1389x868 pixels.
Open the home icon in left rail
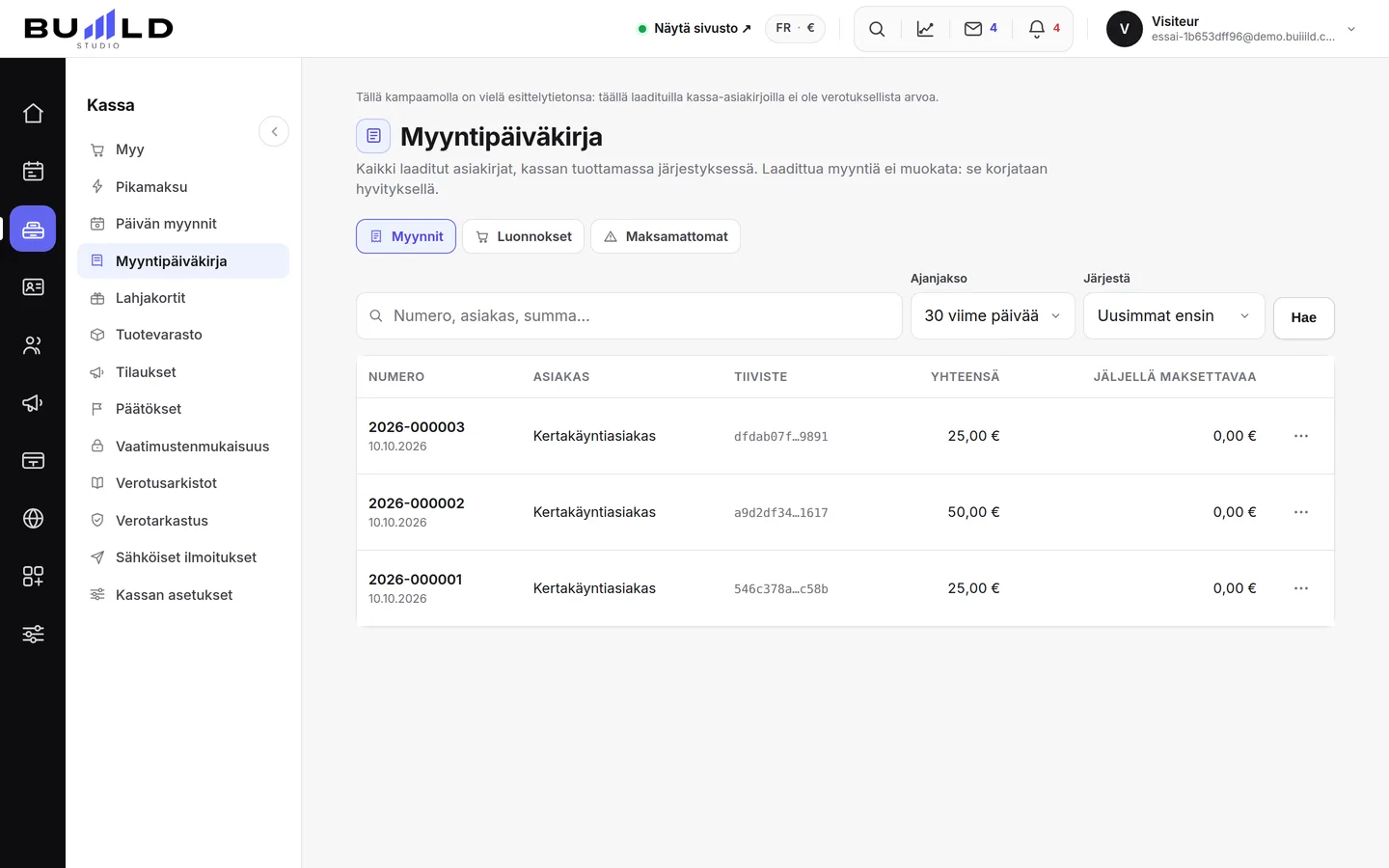pyautogui.click(x=33, y=113)
